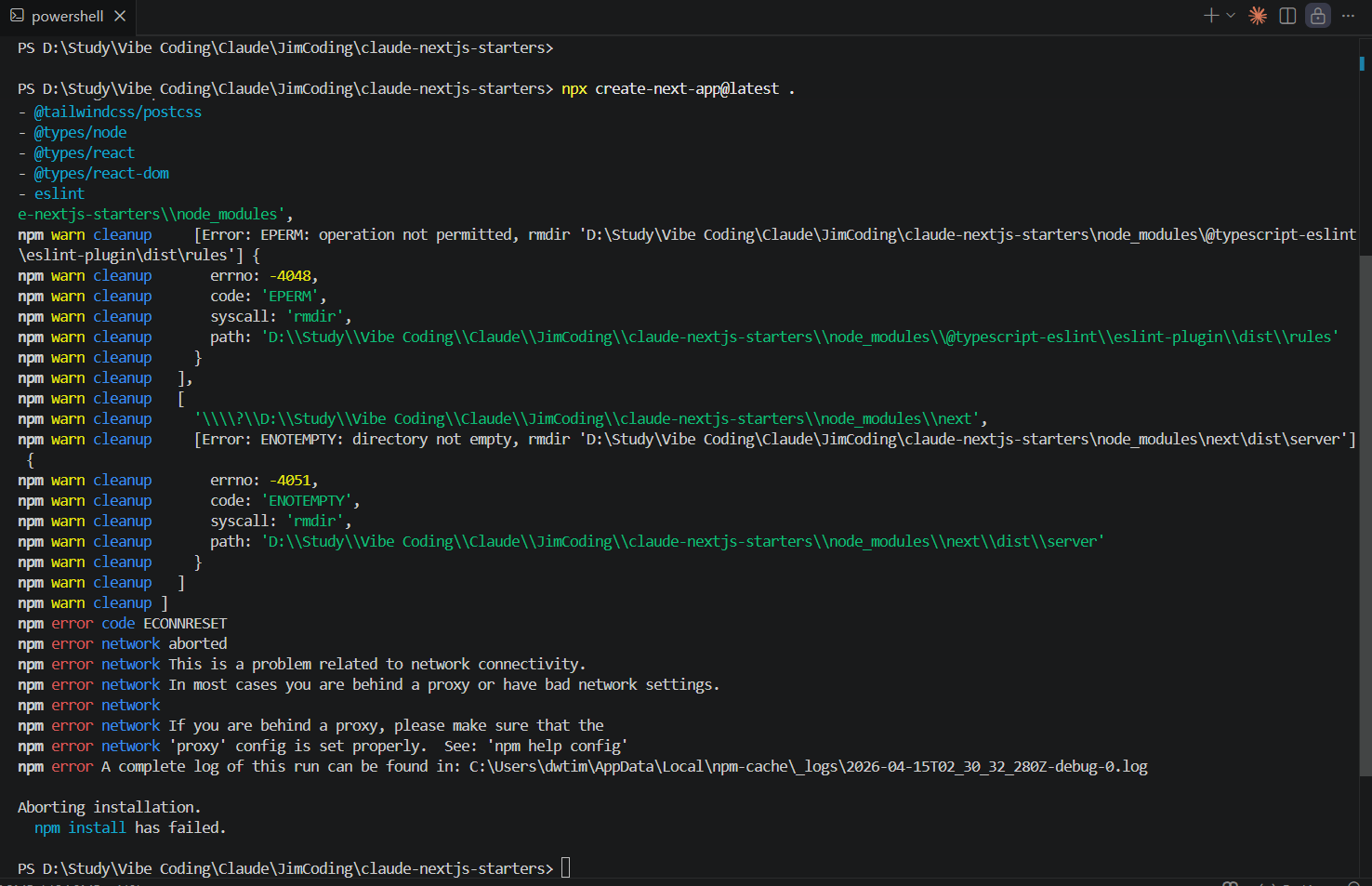Open a new terminal with the plus icon
Screen dimensions: 1372x886
[x=1210, y=16]
